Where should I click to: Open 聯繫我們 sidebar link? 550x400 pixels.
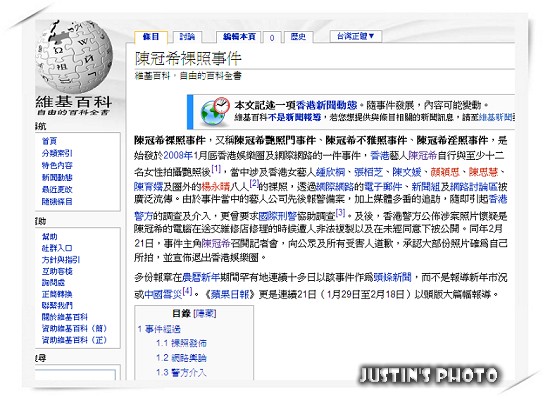point(57,305)
